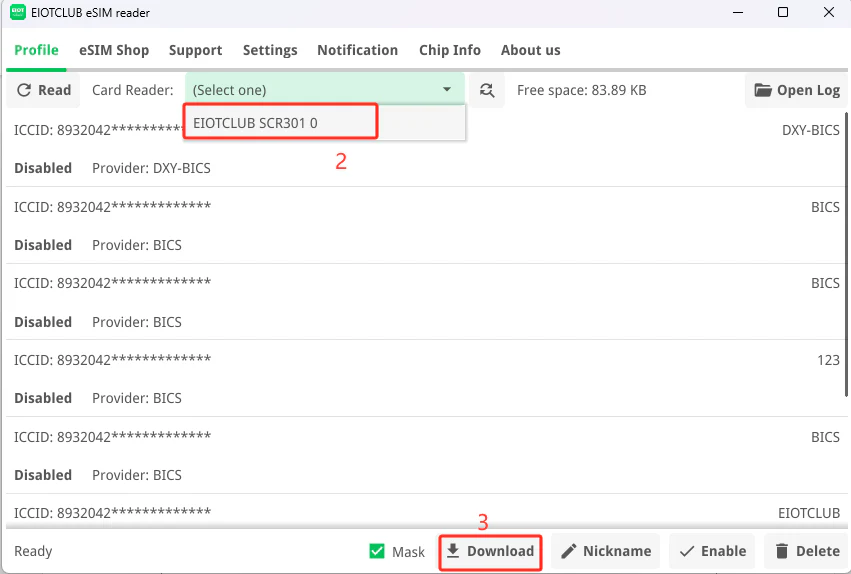Select the profile nicknamed 123
Image resolution: width=851 pixels, height=574 pixels.
coord(426,379)
